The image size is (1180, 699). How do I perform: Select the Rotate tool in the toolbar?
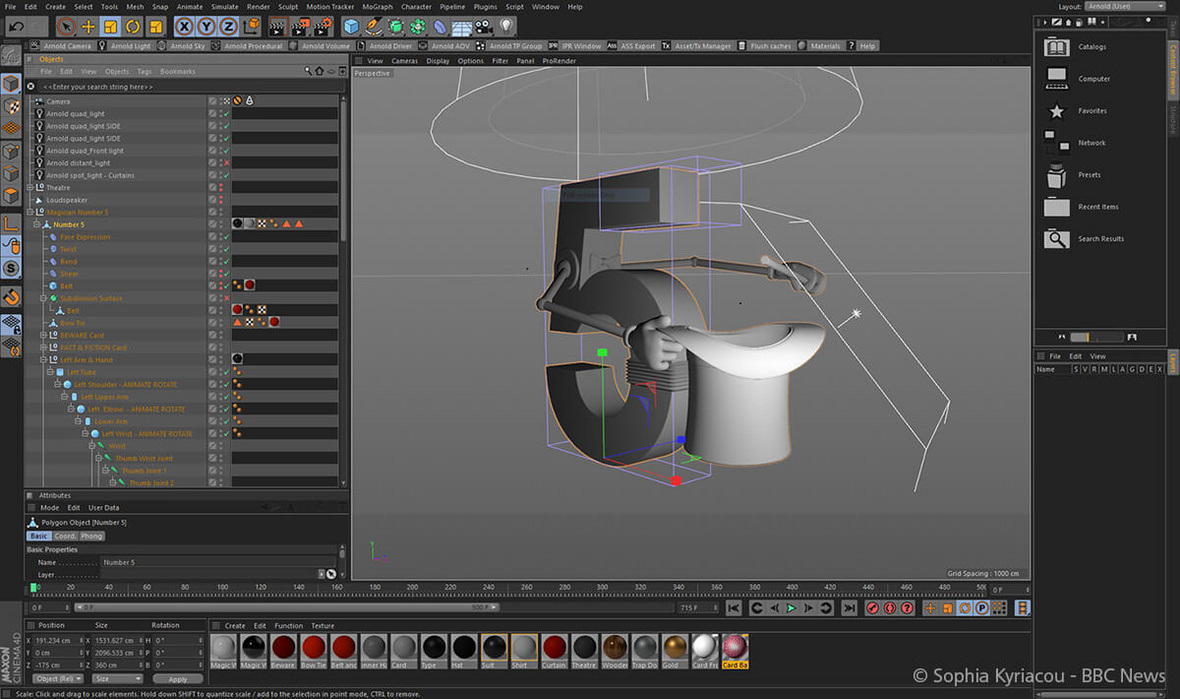(x=132, y=26)
